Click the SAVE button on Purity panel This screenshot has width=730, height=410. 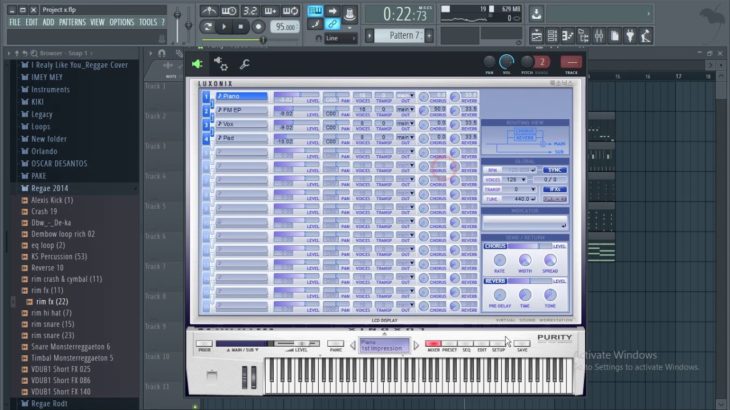[x=522, y=343]
